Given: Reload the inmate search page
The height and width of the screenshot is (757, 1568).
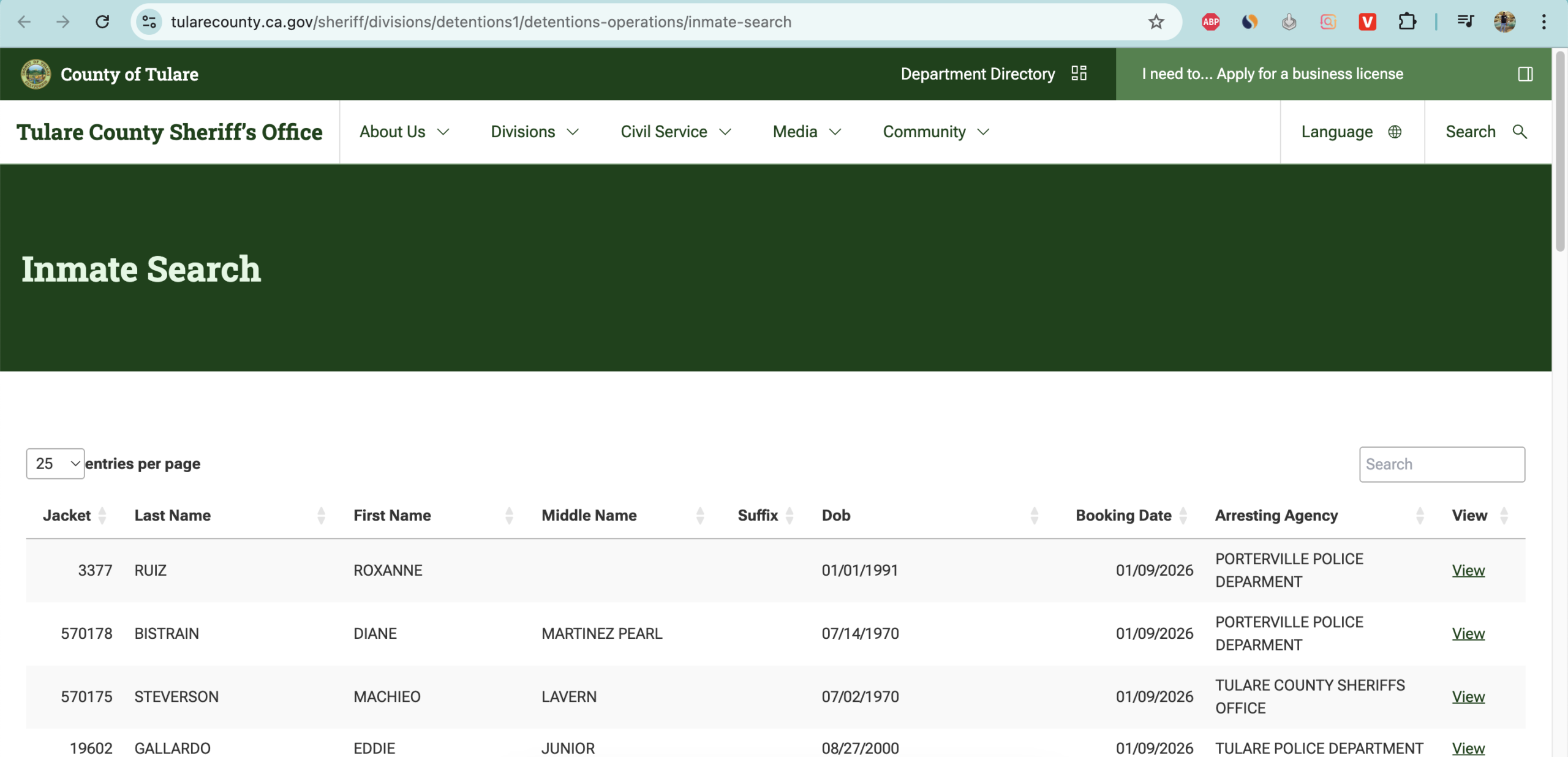Looking at the screenshot, I should point(103,21).
